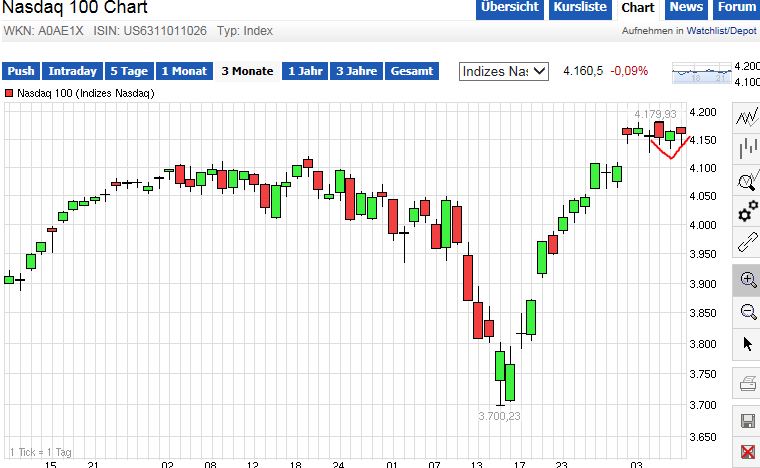Open the News tab
Screen dimensions: 760x468
pos(686,8)
